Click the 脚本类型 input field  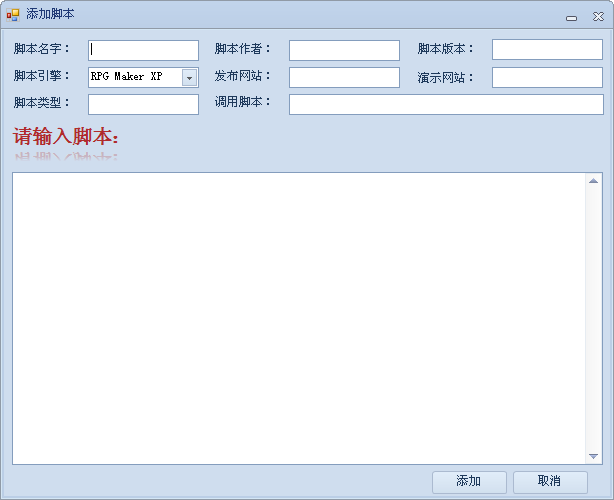[x=143, y=104]
